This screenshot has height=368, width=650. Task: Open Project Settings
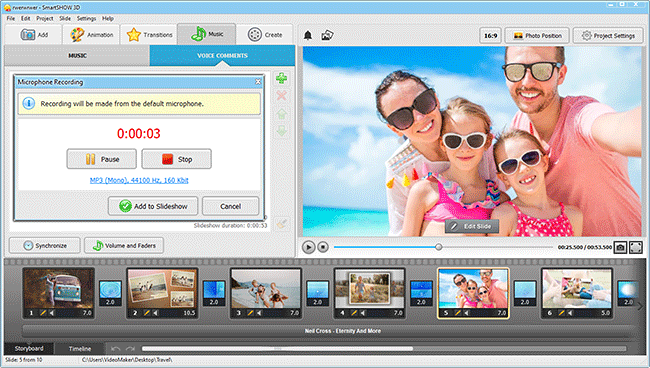[x=608, y=36]
